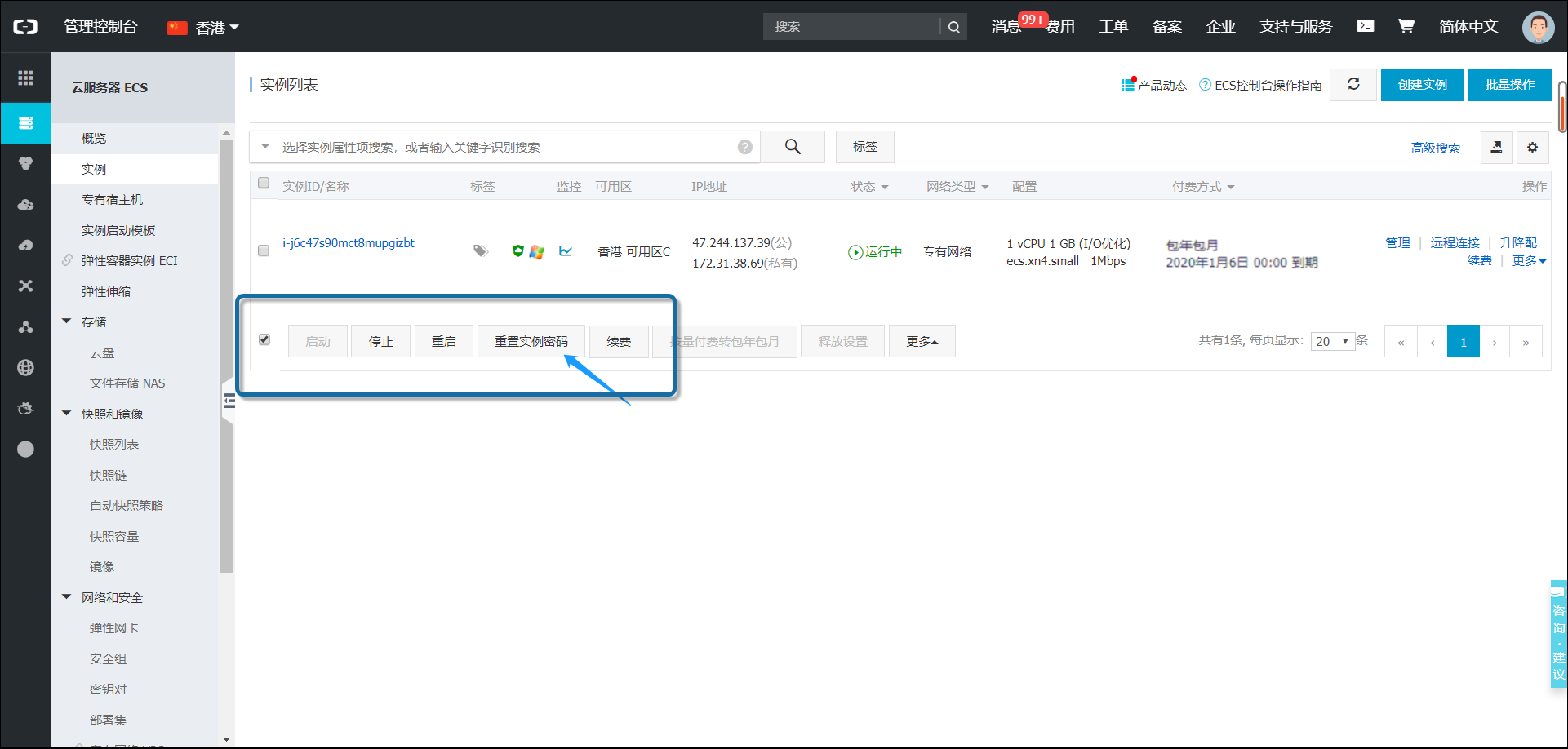Click the instance keyword search field
Viewport: 1568px width, 749px height.
(506, 147)
